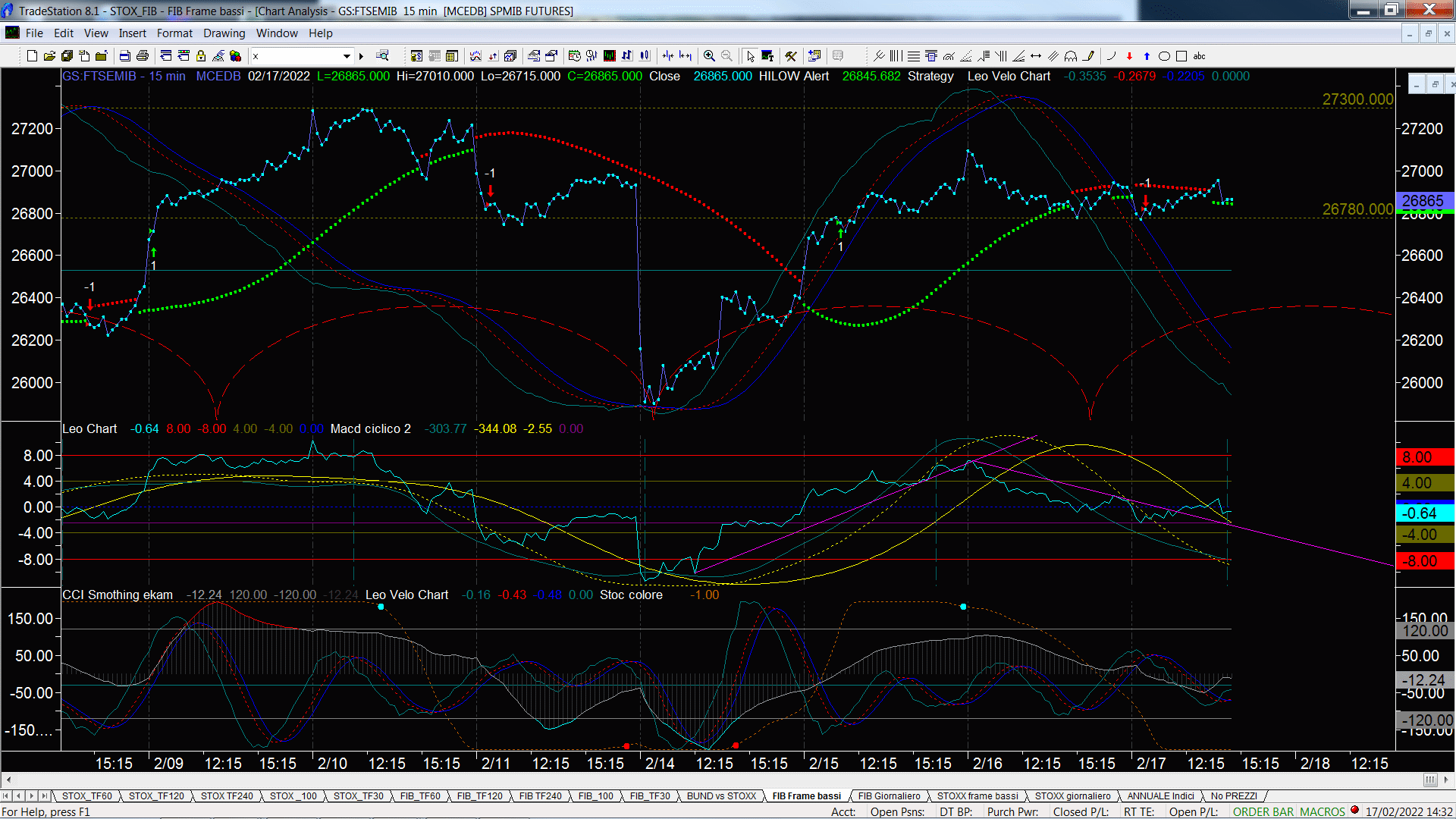The height and width of the screenshot is (819, 1456).
Task: Click the New document icon
Action: click(32, 56)
